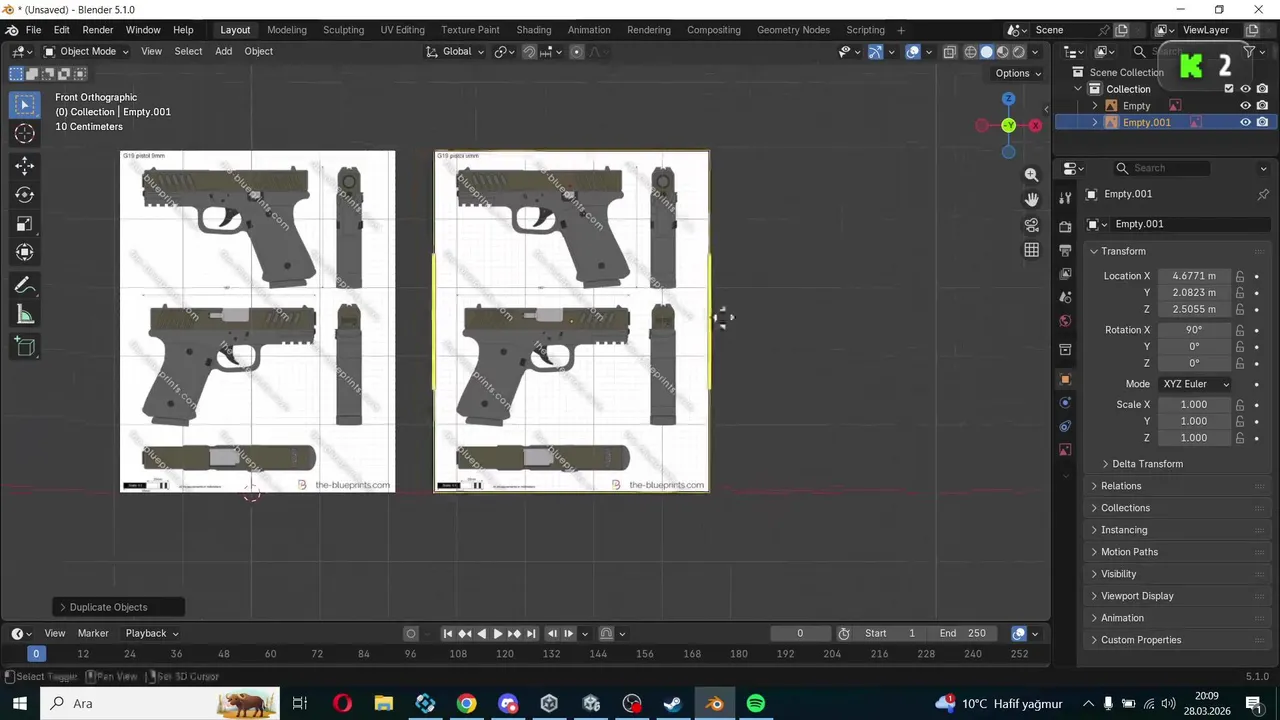Viewport: 1280px width, 720px height.
Task: Open the Object Mode dropdown
Action: [x=86, y=51]
